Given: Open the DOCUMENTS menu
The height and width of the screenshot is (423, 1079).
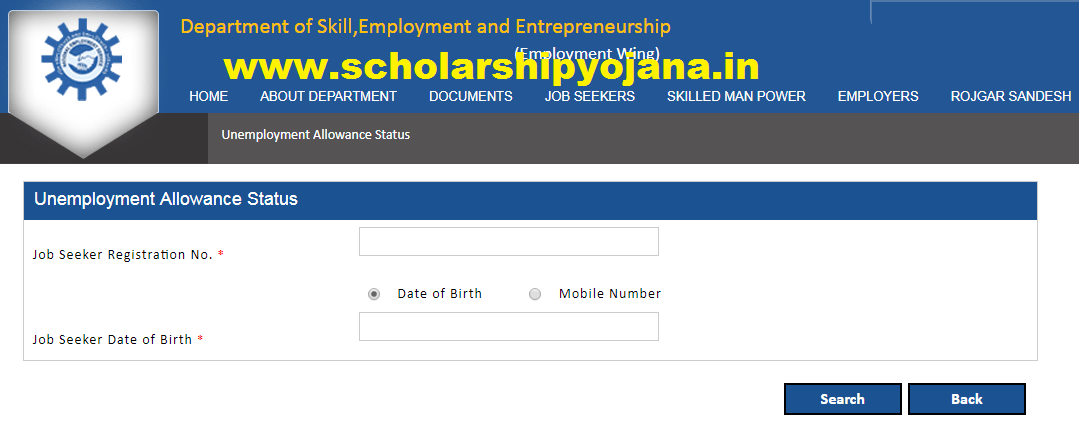Looking at the screenshot, I should pos(470,96).
